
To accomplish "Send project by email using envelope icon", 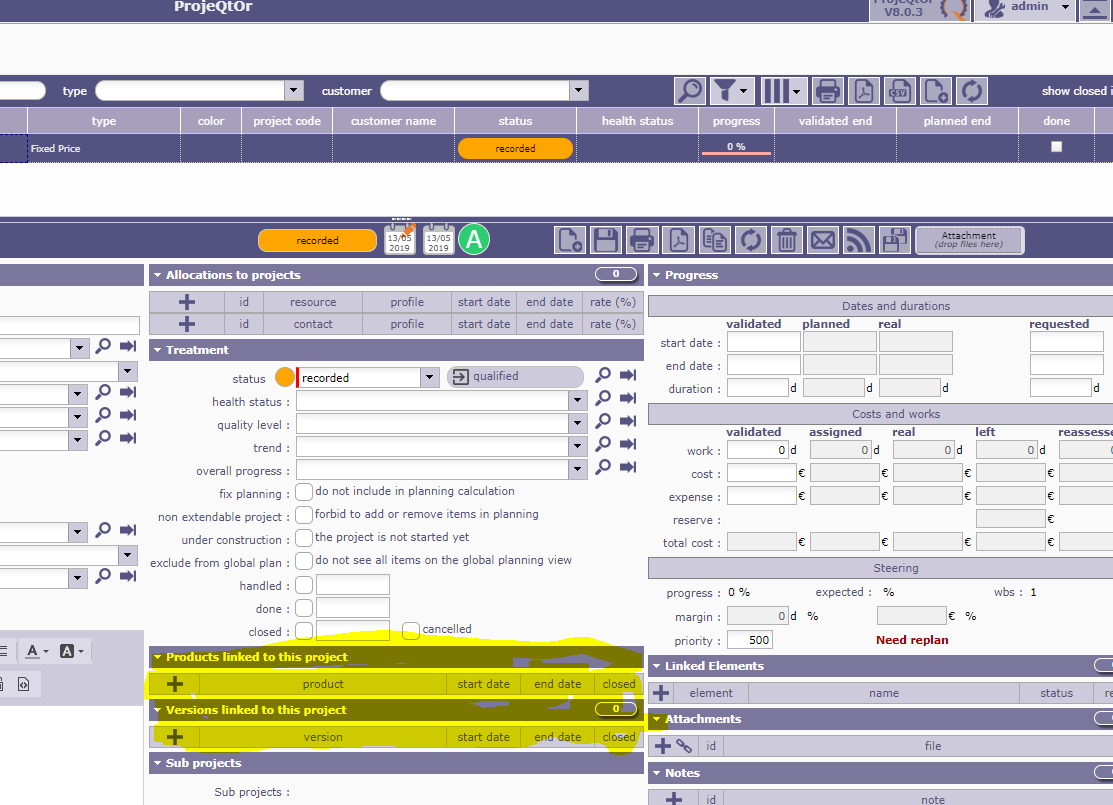I will pos(823,240).
